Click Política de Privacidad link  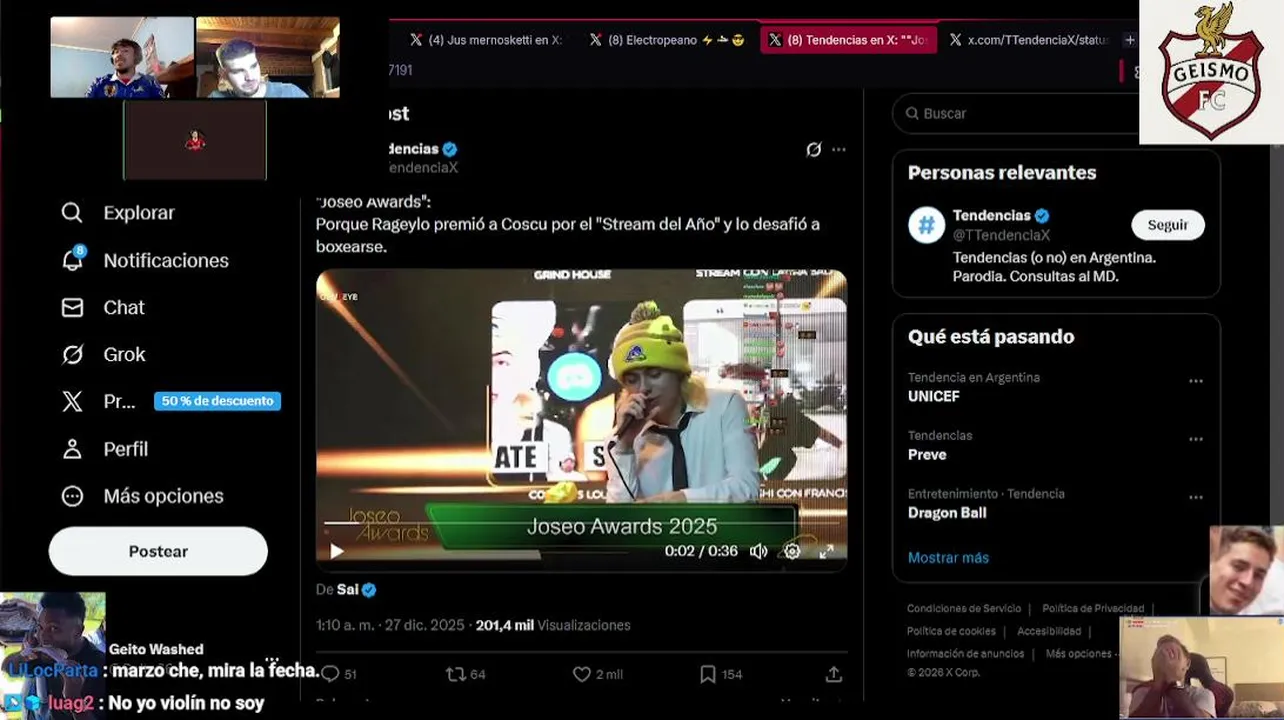tap(1093, 608)
